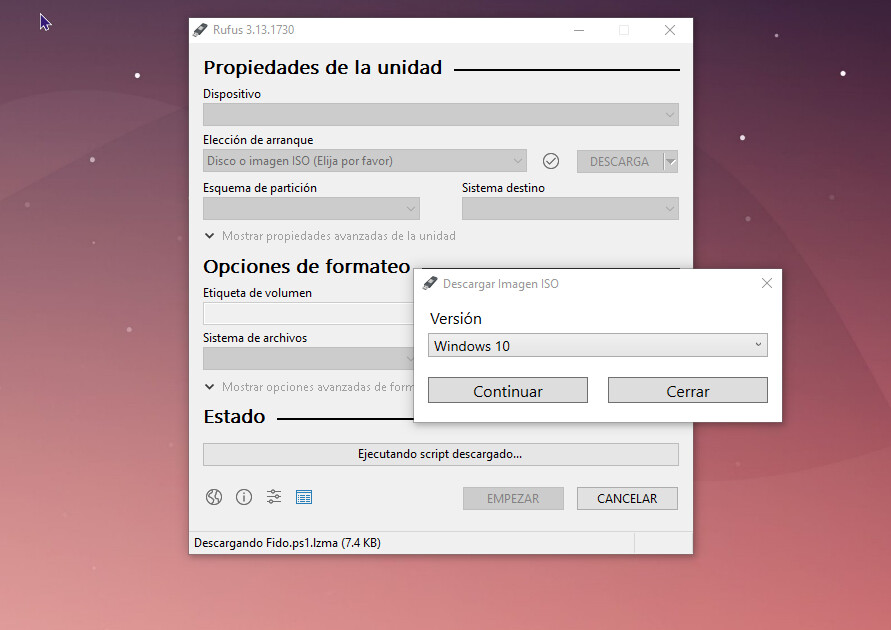Image resolution: width=891 pixels, height=630 pixels.
Task: Open the Rufus language selector globe icon
Action: coord(213,497)
